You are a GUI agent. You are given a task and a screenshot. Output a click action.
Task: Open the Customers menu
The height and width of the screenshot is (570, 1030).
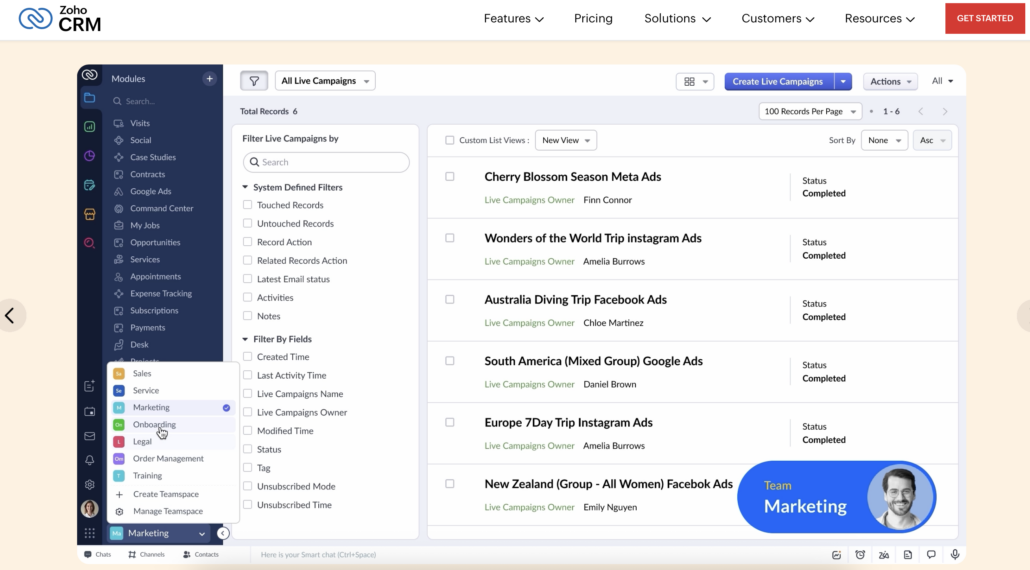click(778, 18)
